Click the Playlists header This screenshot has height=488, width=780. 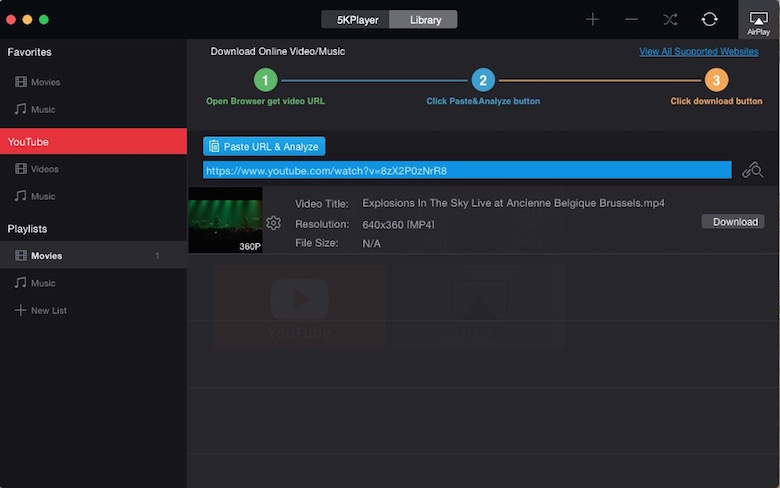point(27,229)
